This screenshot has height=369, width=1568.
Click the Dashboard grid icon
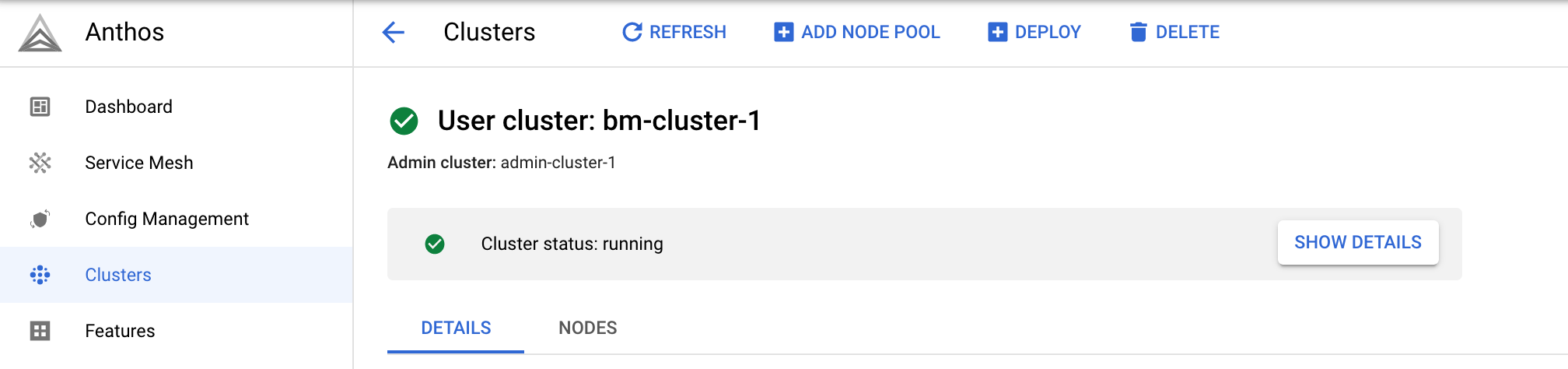pos(40,107)
